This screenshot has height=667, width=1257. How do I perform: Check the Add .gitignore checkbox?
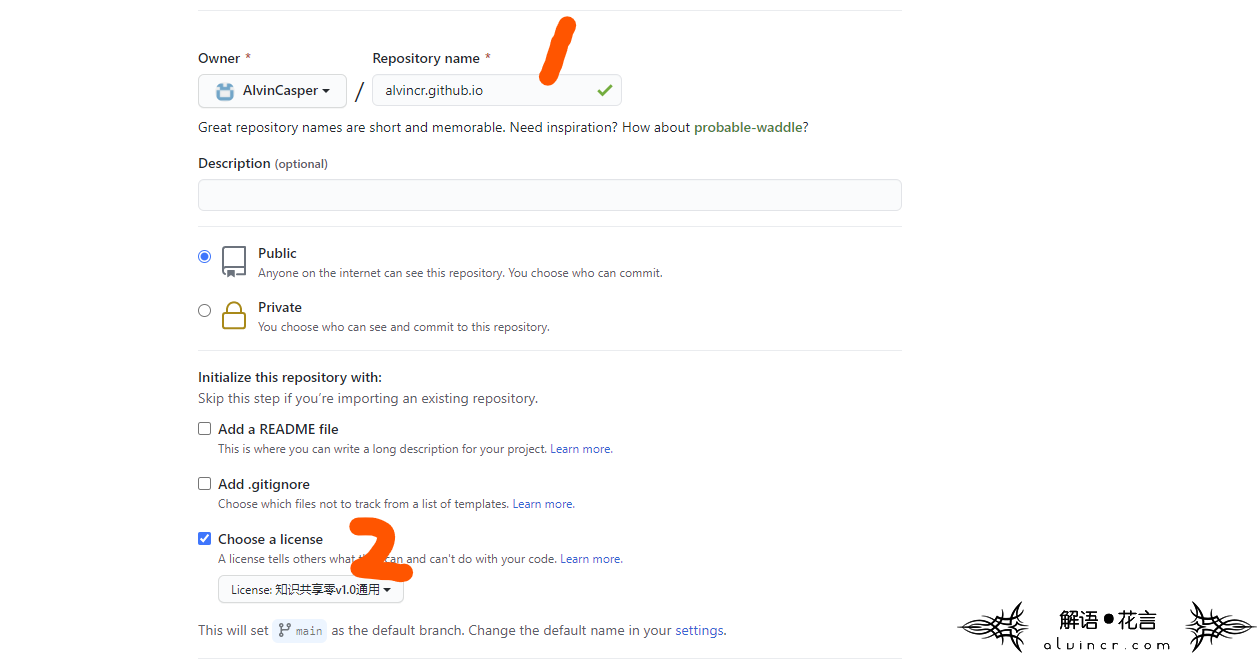pyautogui.click(x=205, y=483)
